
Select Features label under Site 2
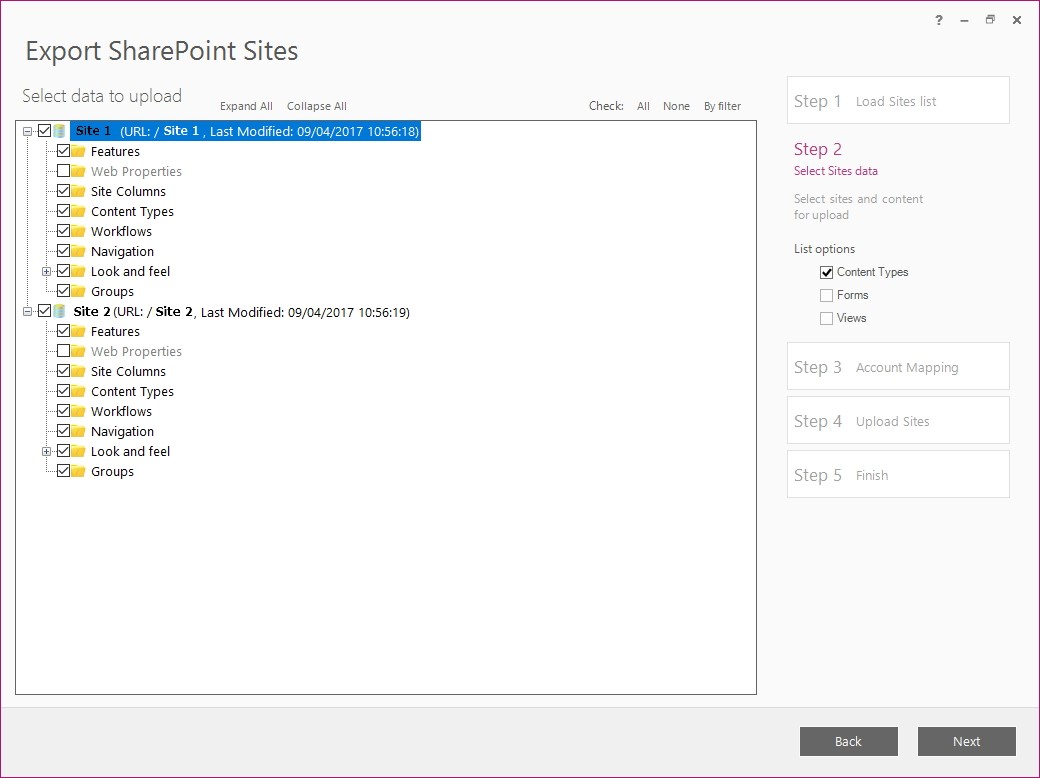[115, 332]
